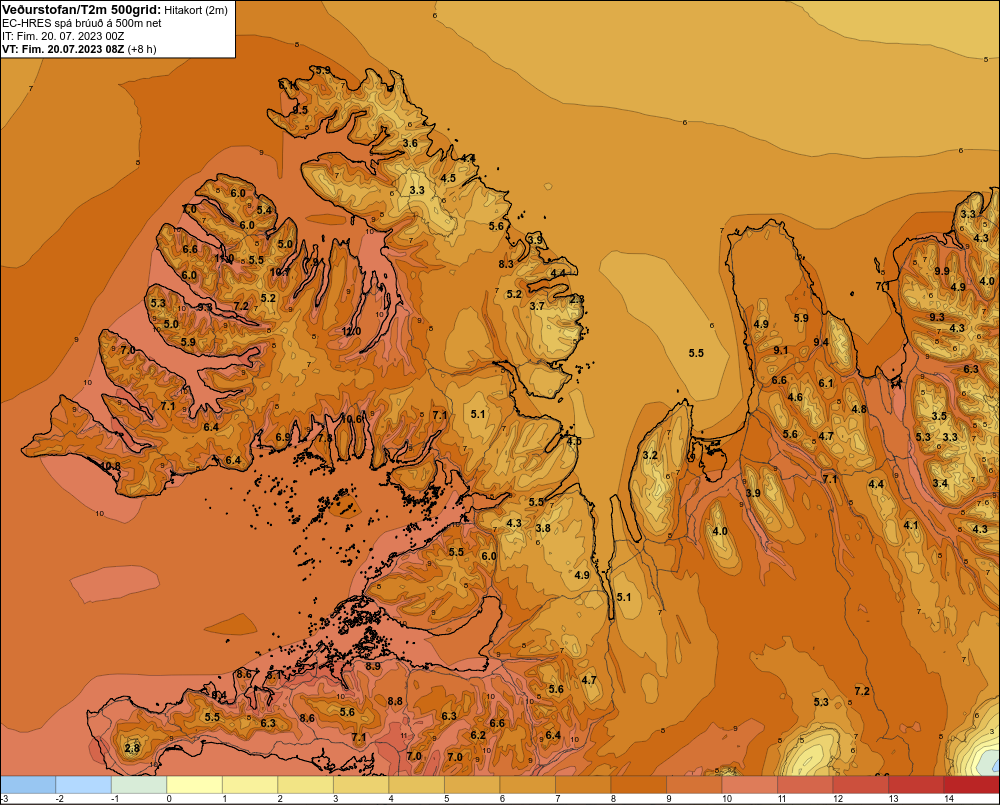Viewport: 1000px width, 805px height.
Task: Click the '3.2' value on the peninsula
Action: (x=650, y=455)
